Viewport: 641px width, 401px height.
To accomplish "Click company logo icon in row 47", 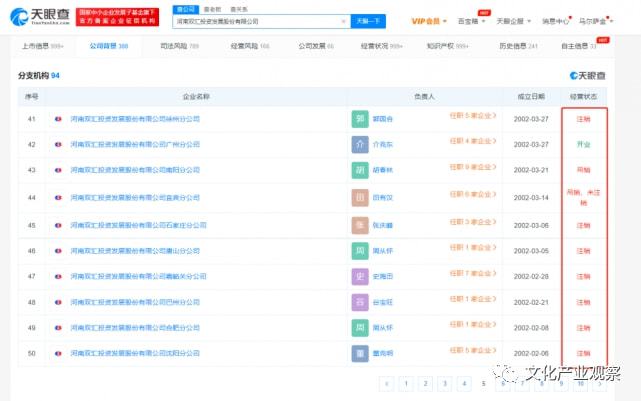I will pyautogui.click(x=58, y=276).
